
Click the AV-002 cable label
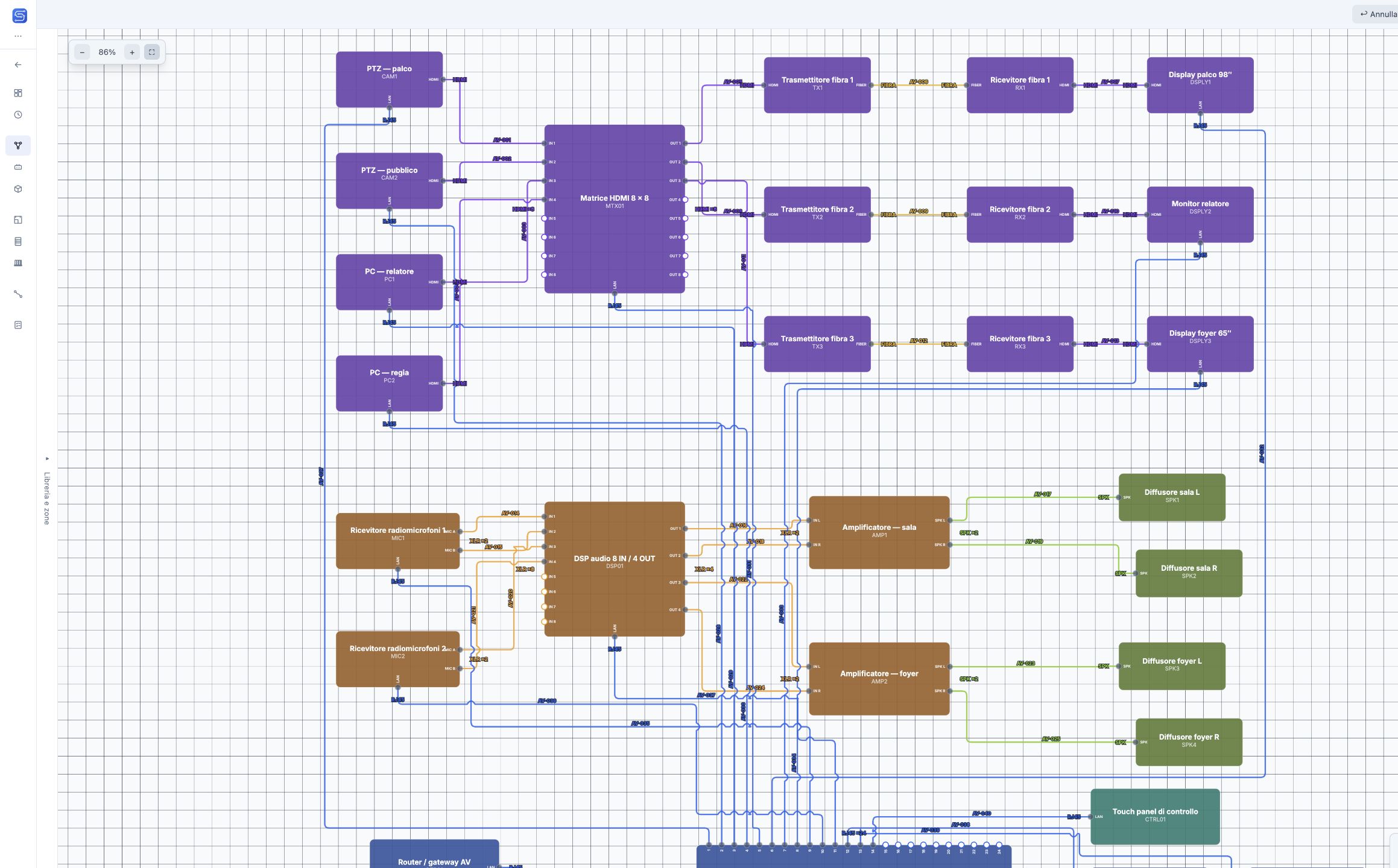[502, 159]
